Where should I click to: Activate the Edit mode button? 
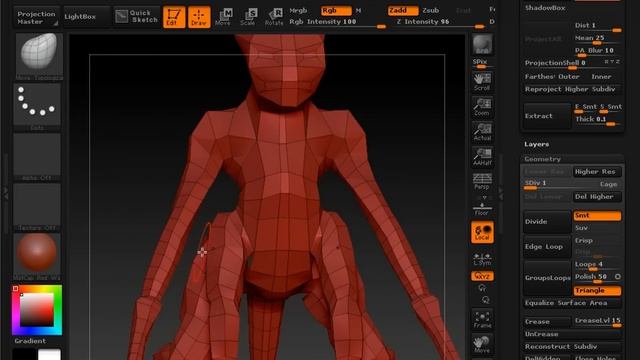pyautogui.click(x=173, y=17)
